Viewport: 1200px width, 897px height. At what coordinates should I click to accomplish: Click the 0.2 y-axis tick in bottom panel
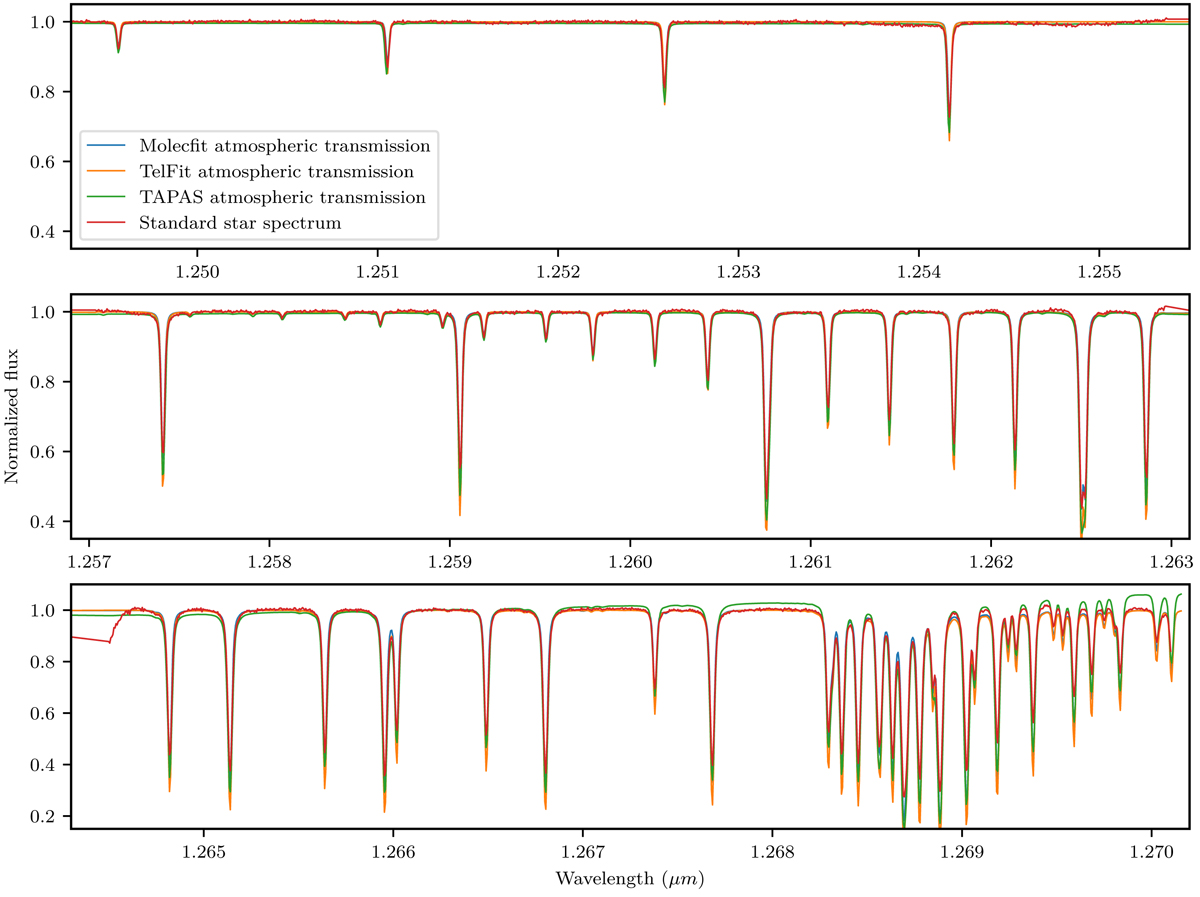point(50,817)
